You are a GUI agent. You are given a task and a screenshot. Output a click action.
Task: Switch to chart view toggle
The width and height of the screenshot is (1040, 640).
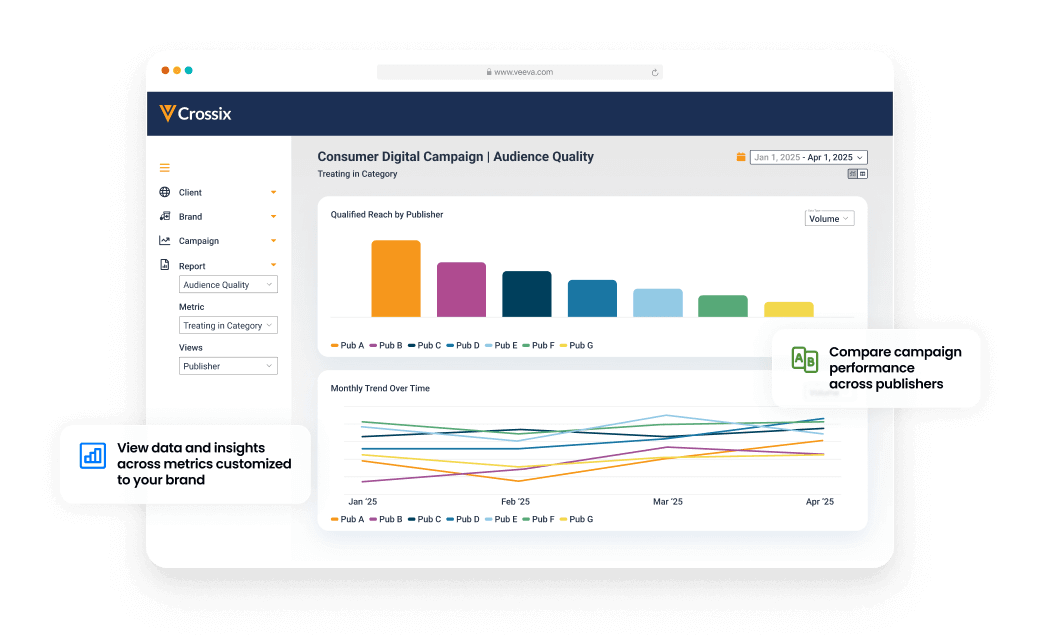852,173
